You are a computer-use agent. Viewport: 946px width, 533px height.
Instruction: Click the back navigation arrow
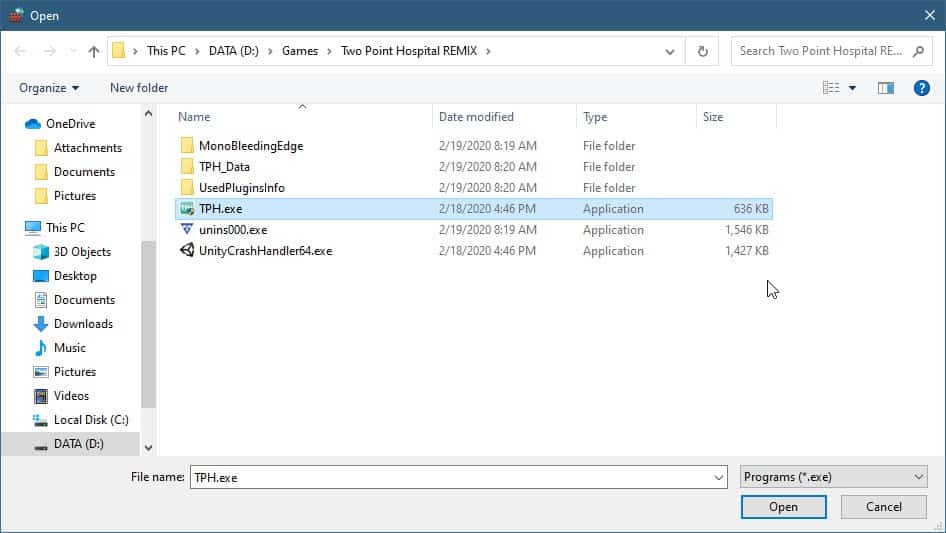tap(20, 51)
